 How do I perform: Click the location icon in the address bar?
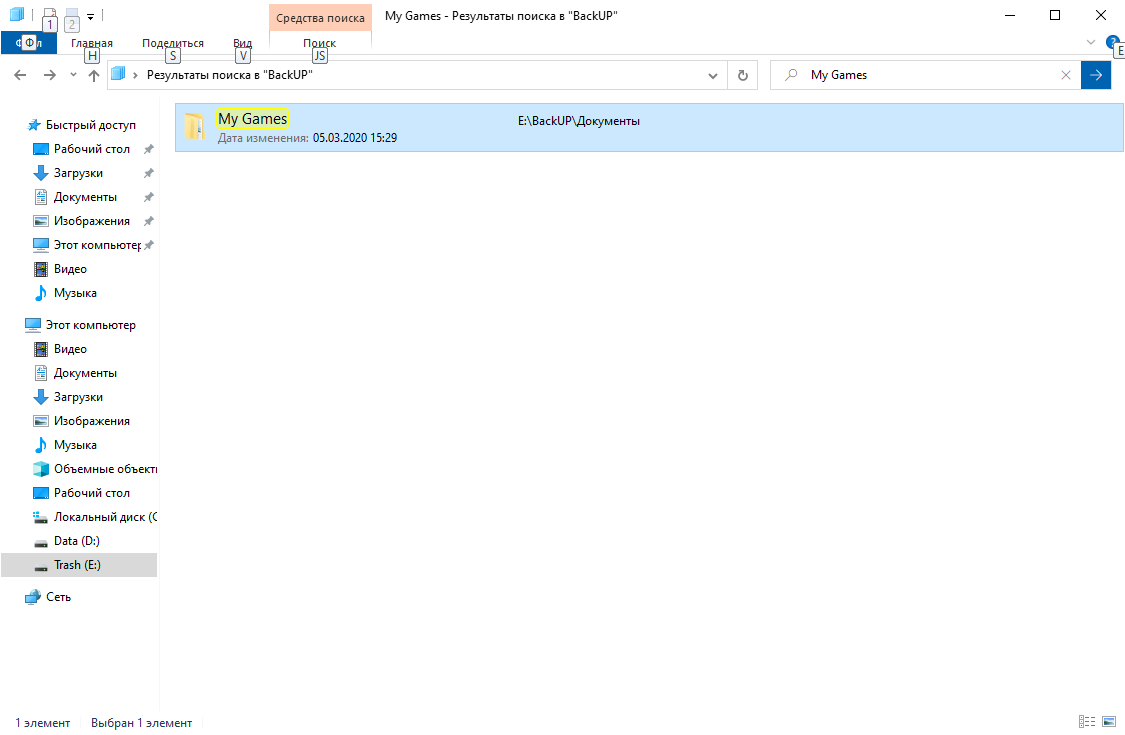coord(118,74)
